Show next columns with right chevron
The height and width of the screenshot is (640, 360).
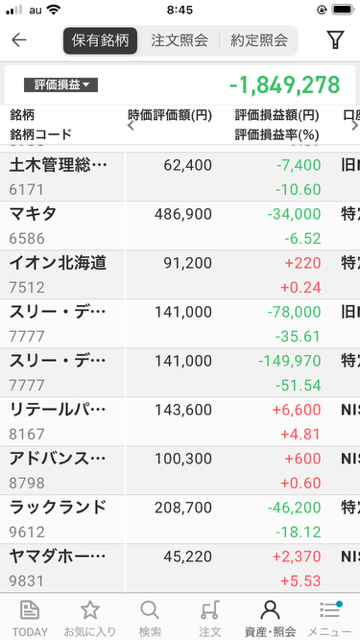coord(355,125)
